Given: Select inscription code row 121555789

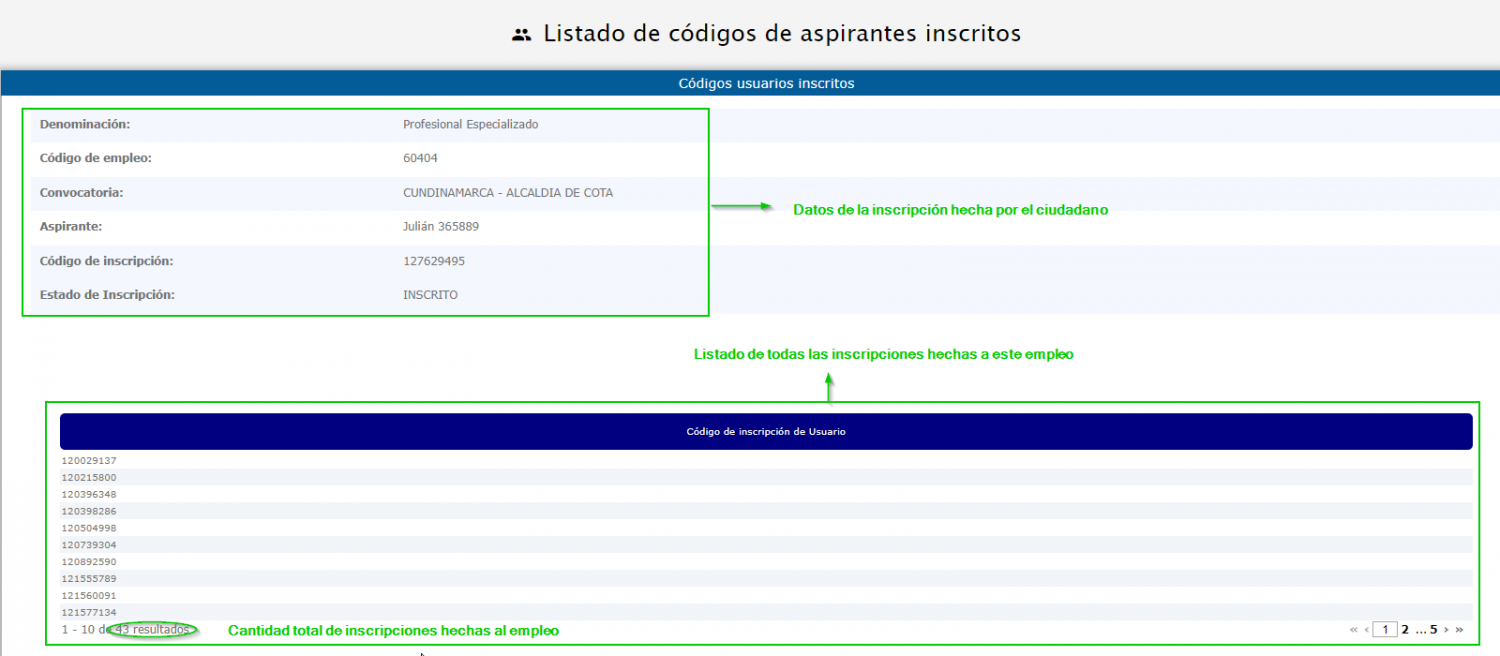Looking at the screenshot, I should coord(89,579).
